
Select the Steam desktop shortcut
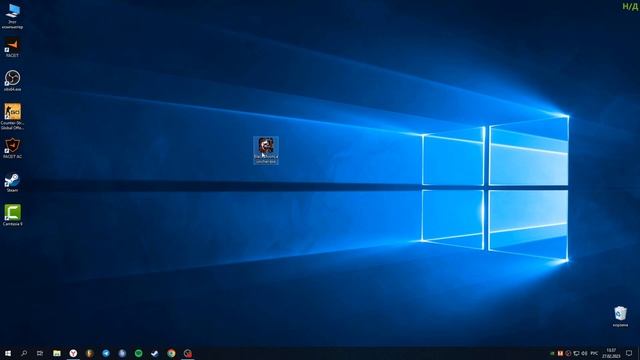[x=12, y=182]
